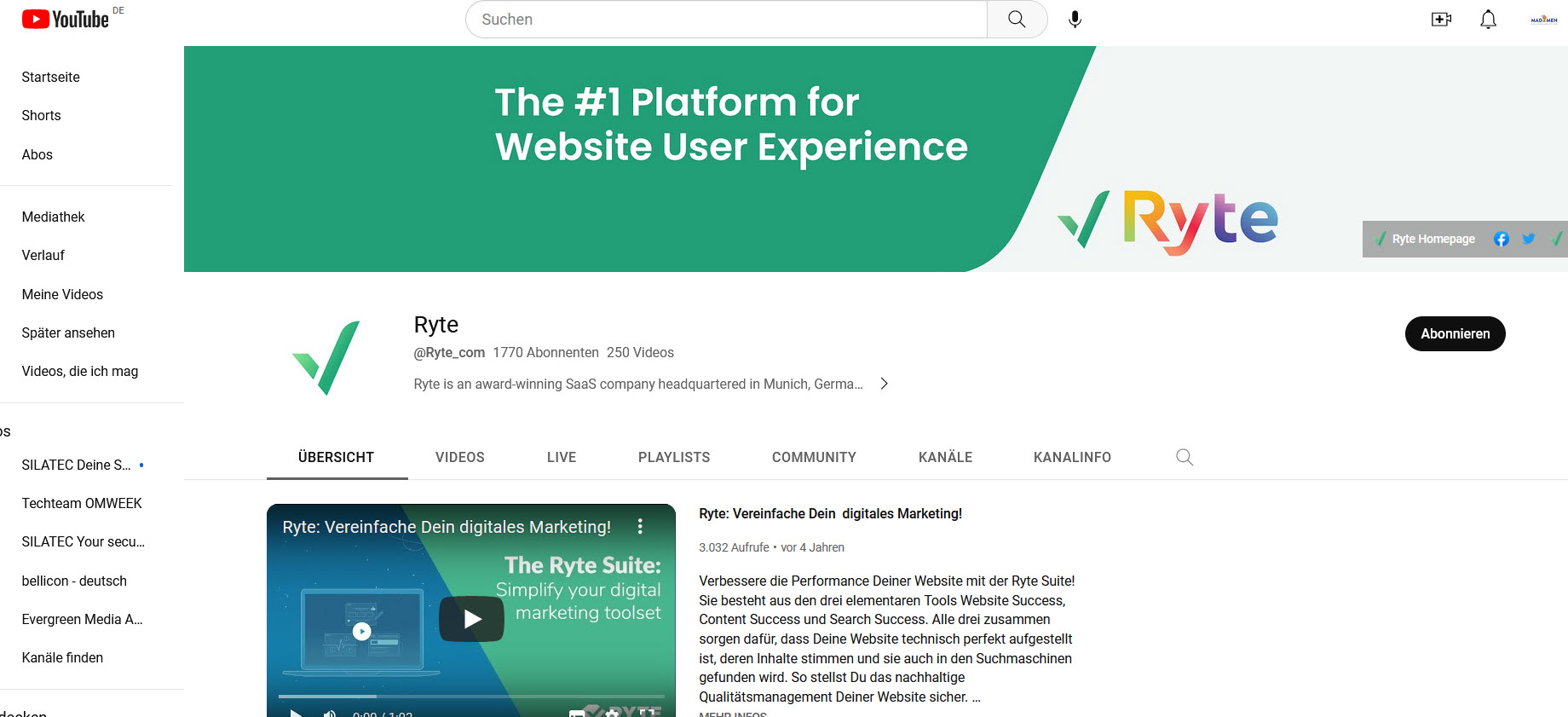Open Shorts in sidebar
Viewport: 1568px width, 717px height.
pyautogui.click(x=42, y=115)
